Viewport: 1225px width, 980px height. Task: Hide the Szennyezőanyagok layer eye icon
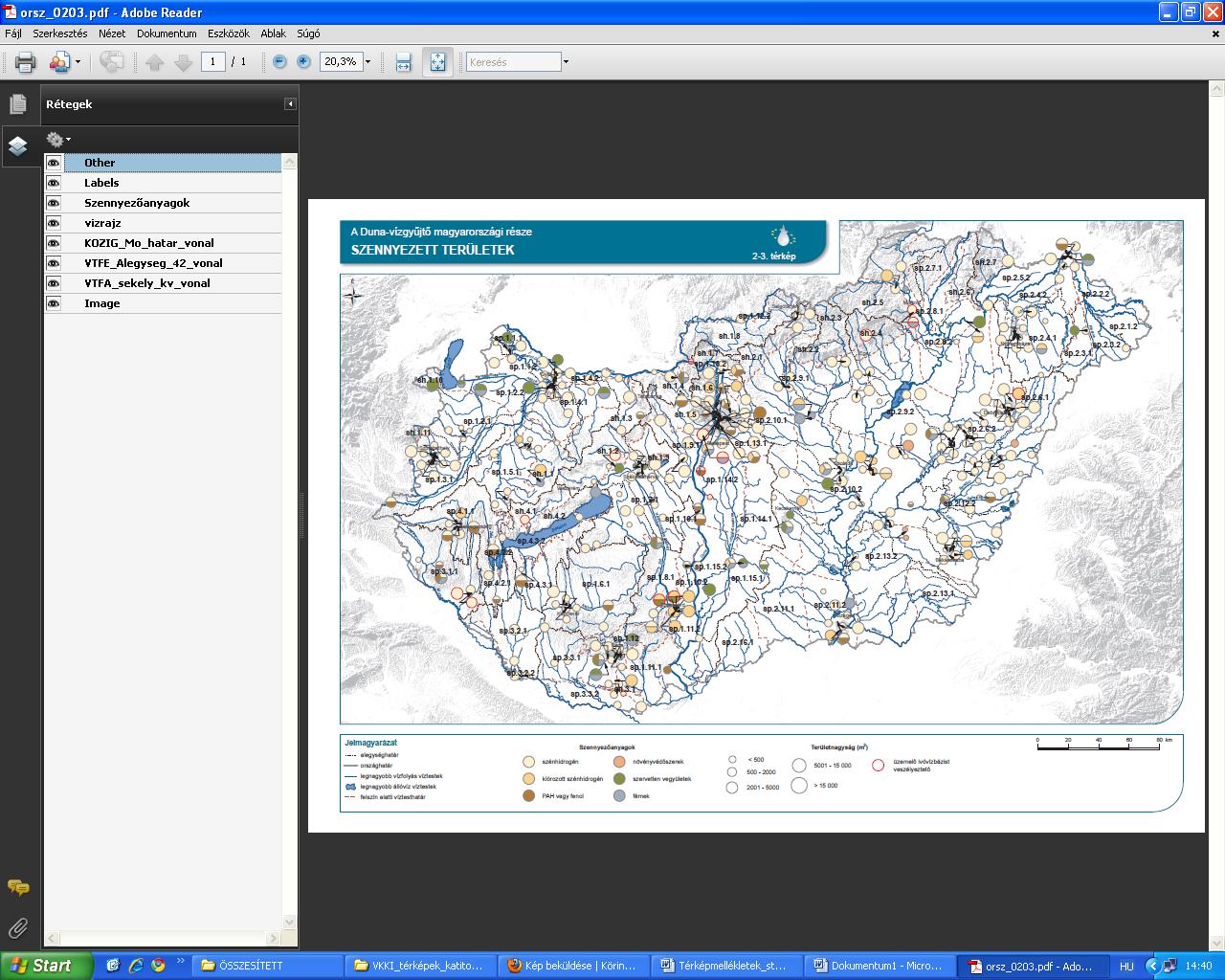[54, 203]
